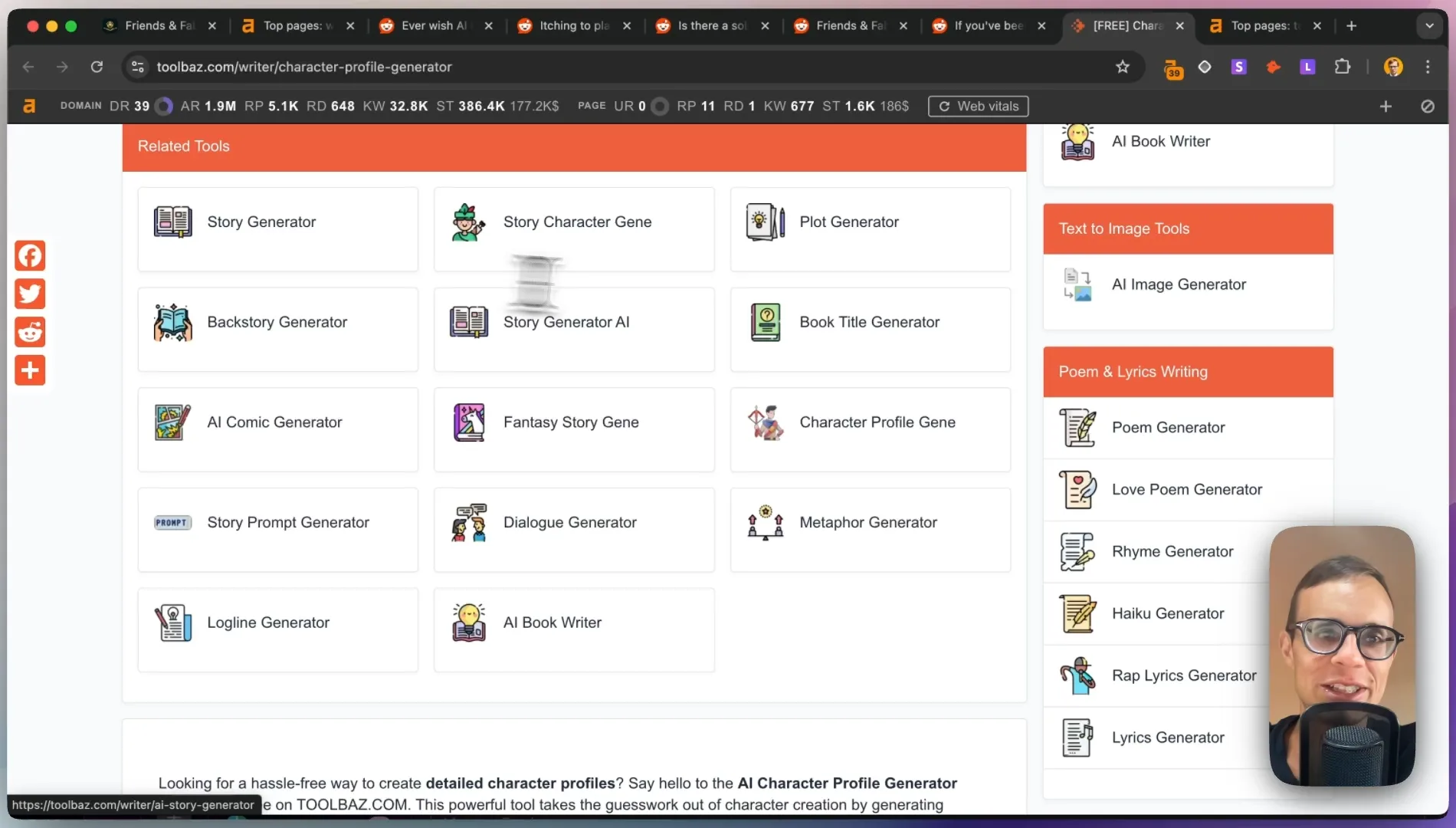This screenshot has width=1456, height=828.
Task: Open more share options plus icon
Action: [x=30, y=370]
